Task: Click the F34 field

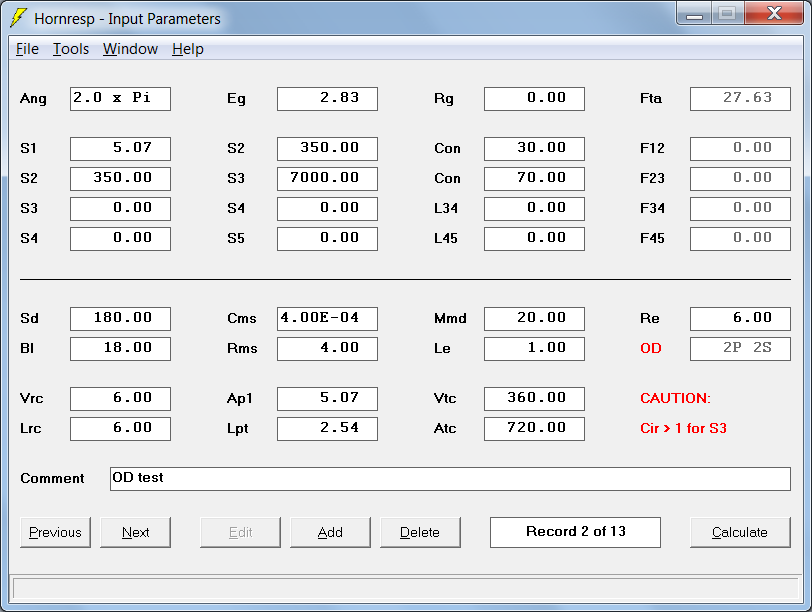Action: (x=741, y=209)
